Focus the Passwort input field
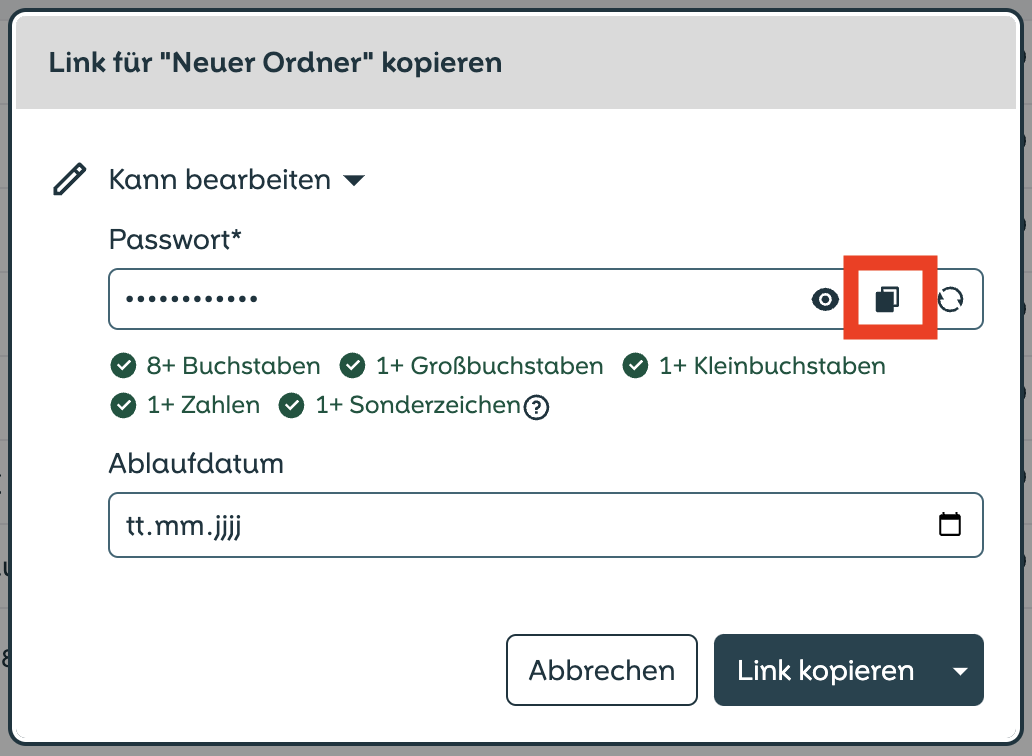The width and height of the screenshot is (1032, 756). coord(461,299)
